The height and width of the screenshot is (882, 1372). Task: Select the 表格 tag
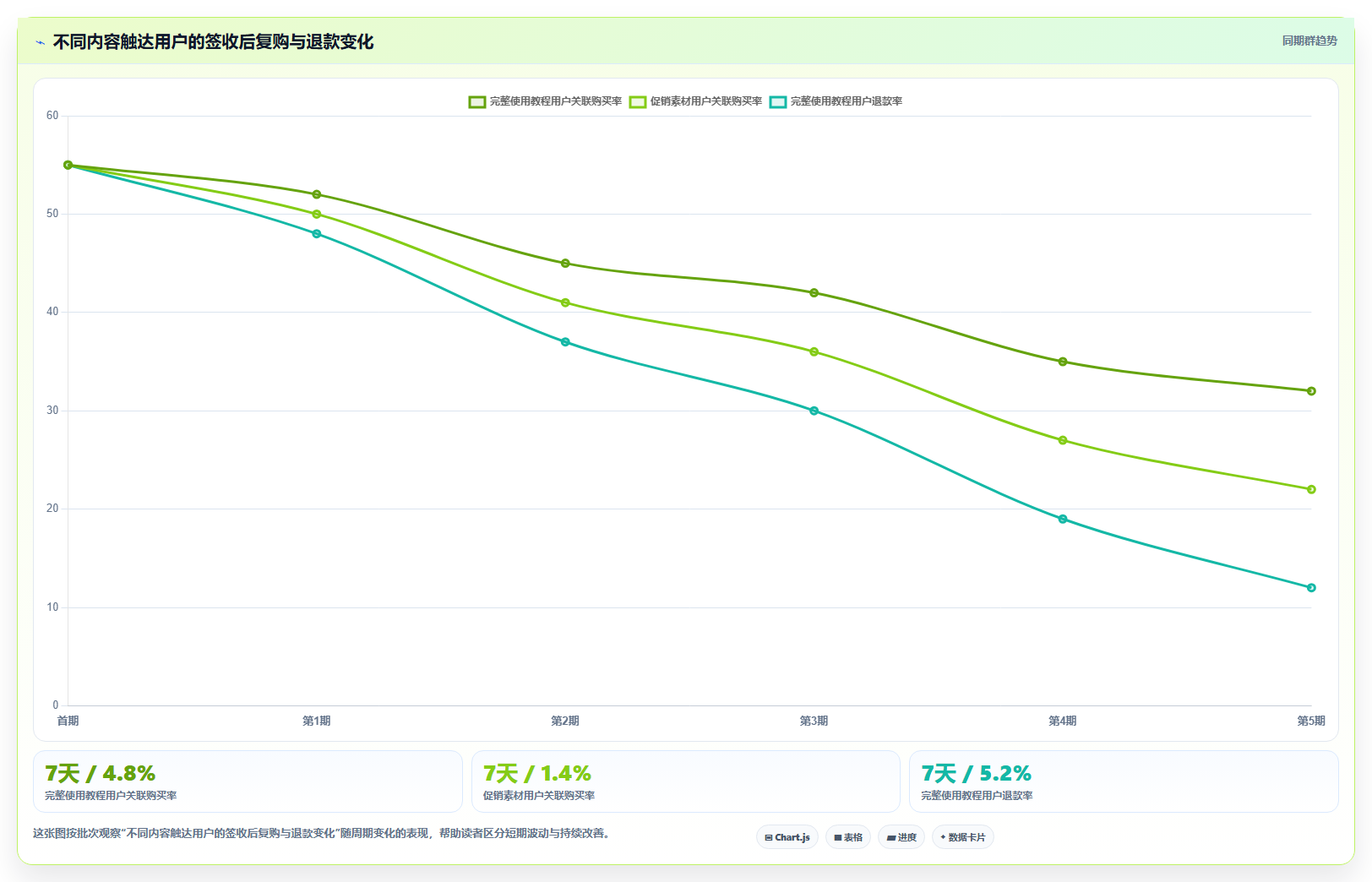pos(848,837)
